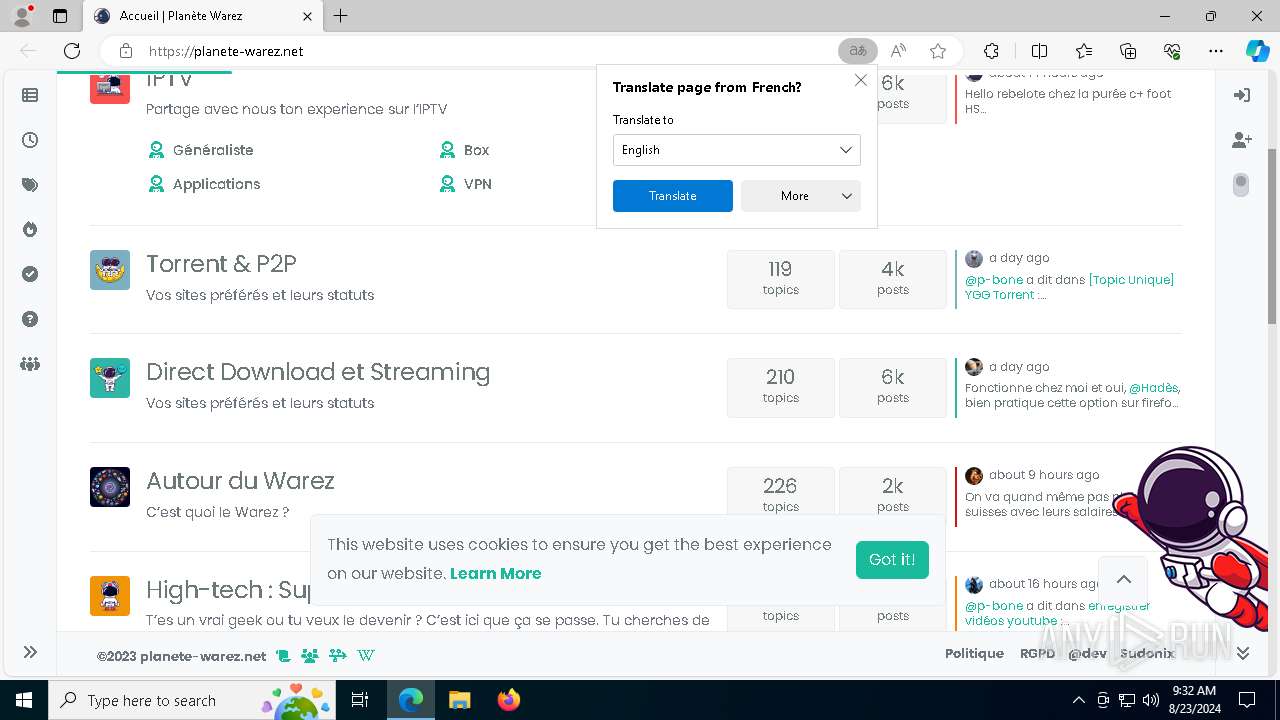Toggle Split screen in browser toolbar
The image size is (1280, 720).
point(1039,51)
